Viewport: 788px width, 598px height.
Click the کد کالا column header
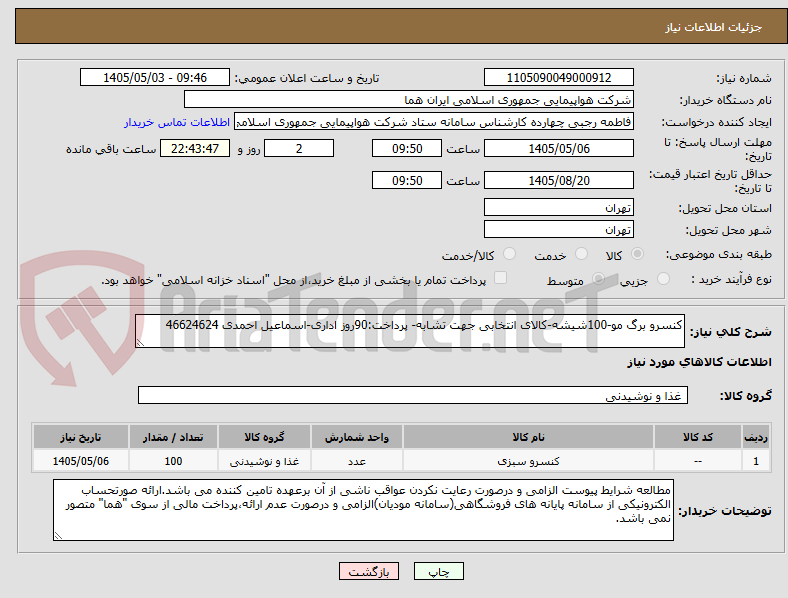[x=698, y=437]
